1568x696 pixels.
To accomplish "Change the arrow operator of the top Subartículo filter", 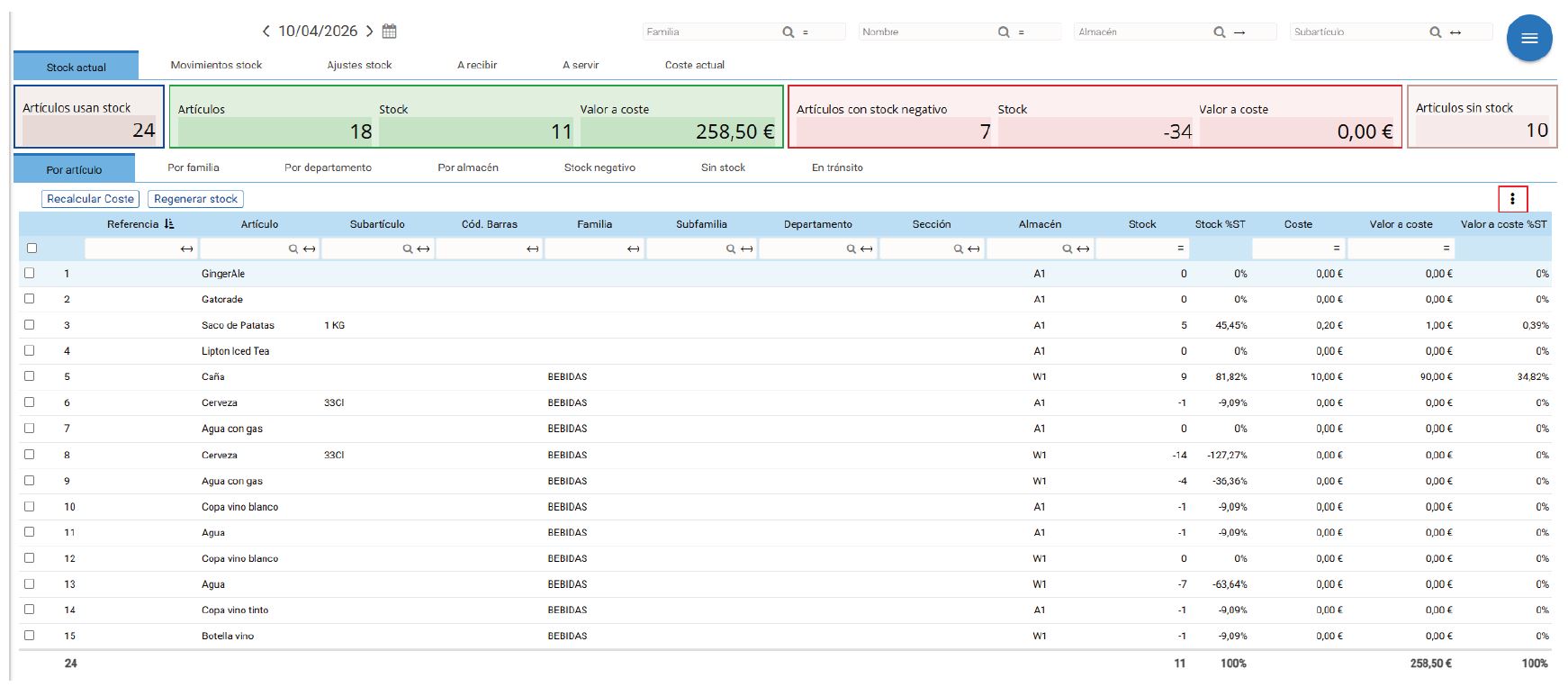I will (1455, 32).
